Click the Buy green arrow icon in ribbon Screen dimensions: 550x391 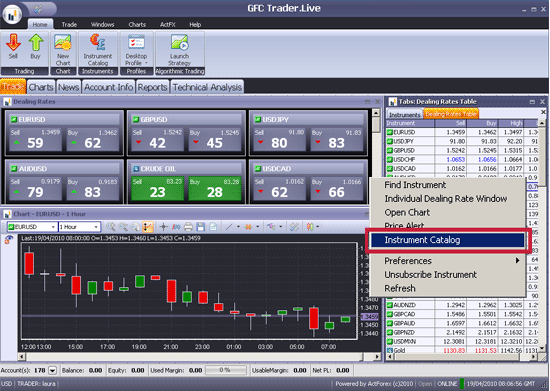point(36,43)
